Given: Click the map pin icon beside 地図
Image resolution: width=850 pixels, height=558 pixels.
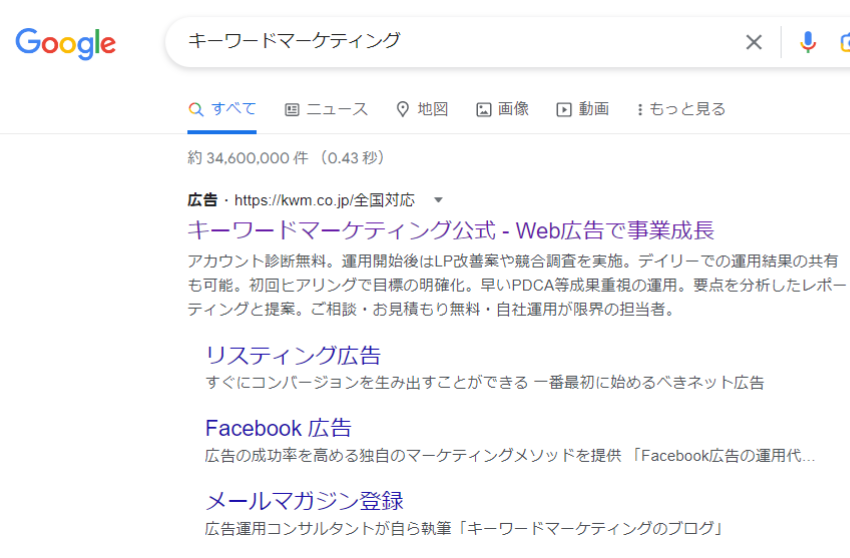Looking at the screenshot, I should tap(402, 110).
